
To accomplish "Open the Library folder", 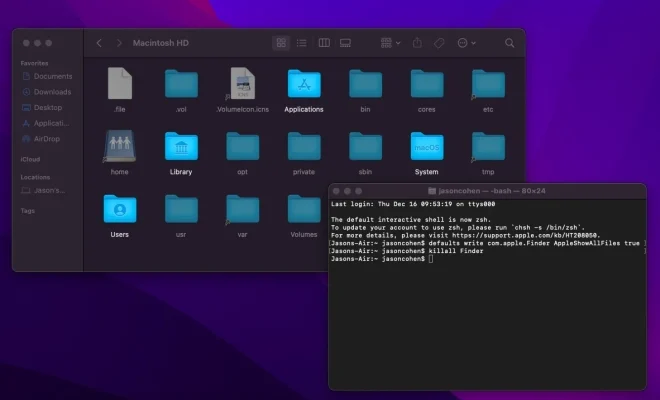I will point(181,146).
